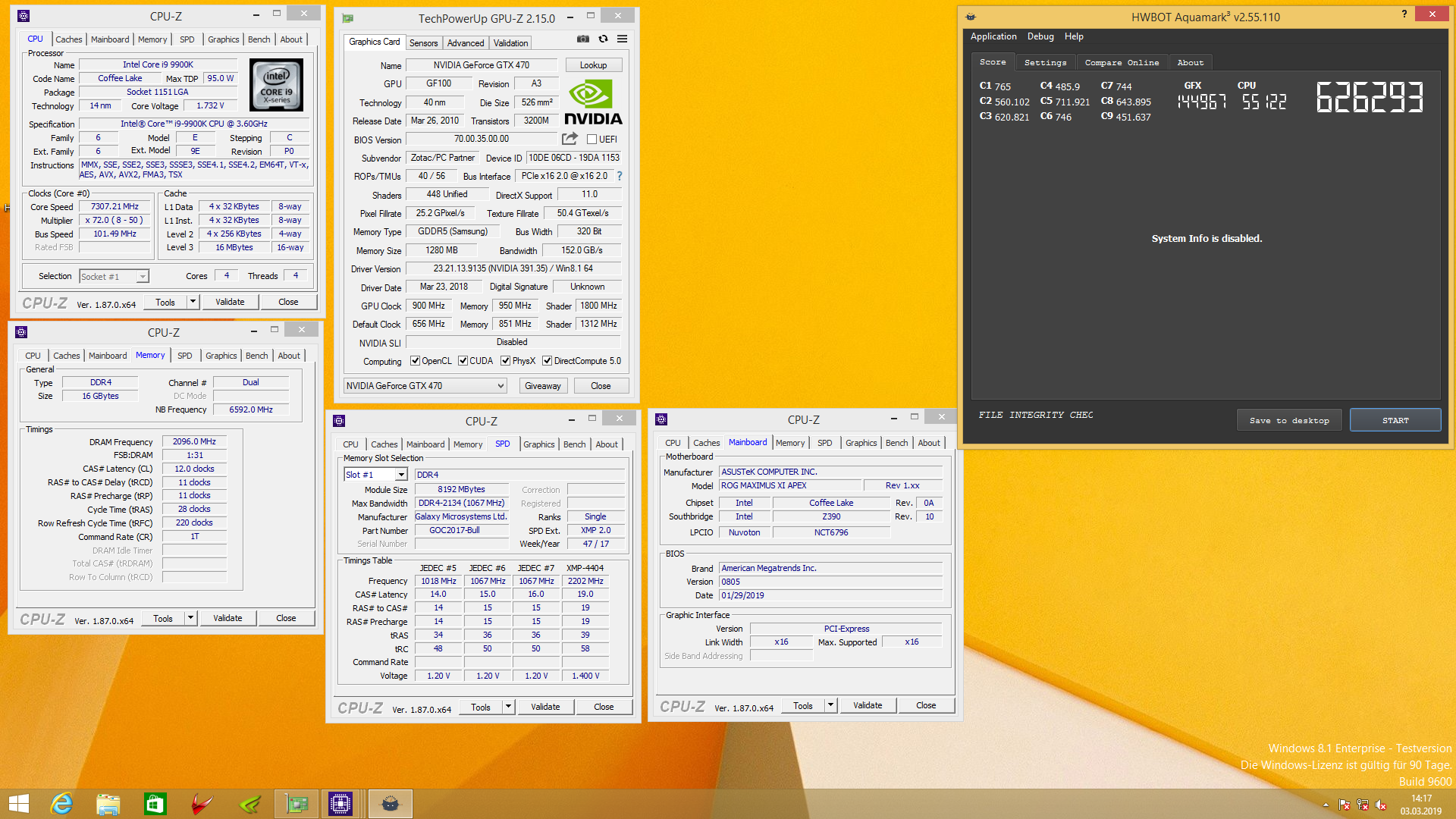Screen dimensions: 1456x819
Task: Switch to HWBOT Aquamark taskbar icon
Action: 390,804
